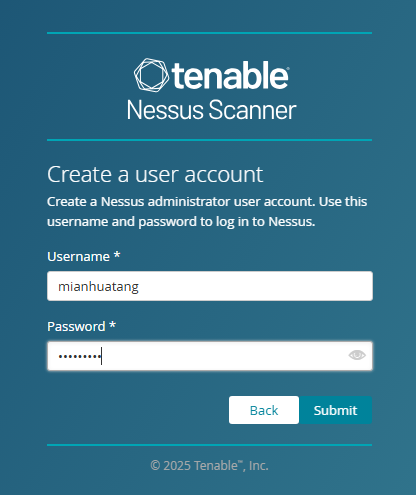
Task: Click the teal divider above the copyright
Action: (x=209, y=445)
